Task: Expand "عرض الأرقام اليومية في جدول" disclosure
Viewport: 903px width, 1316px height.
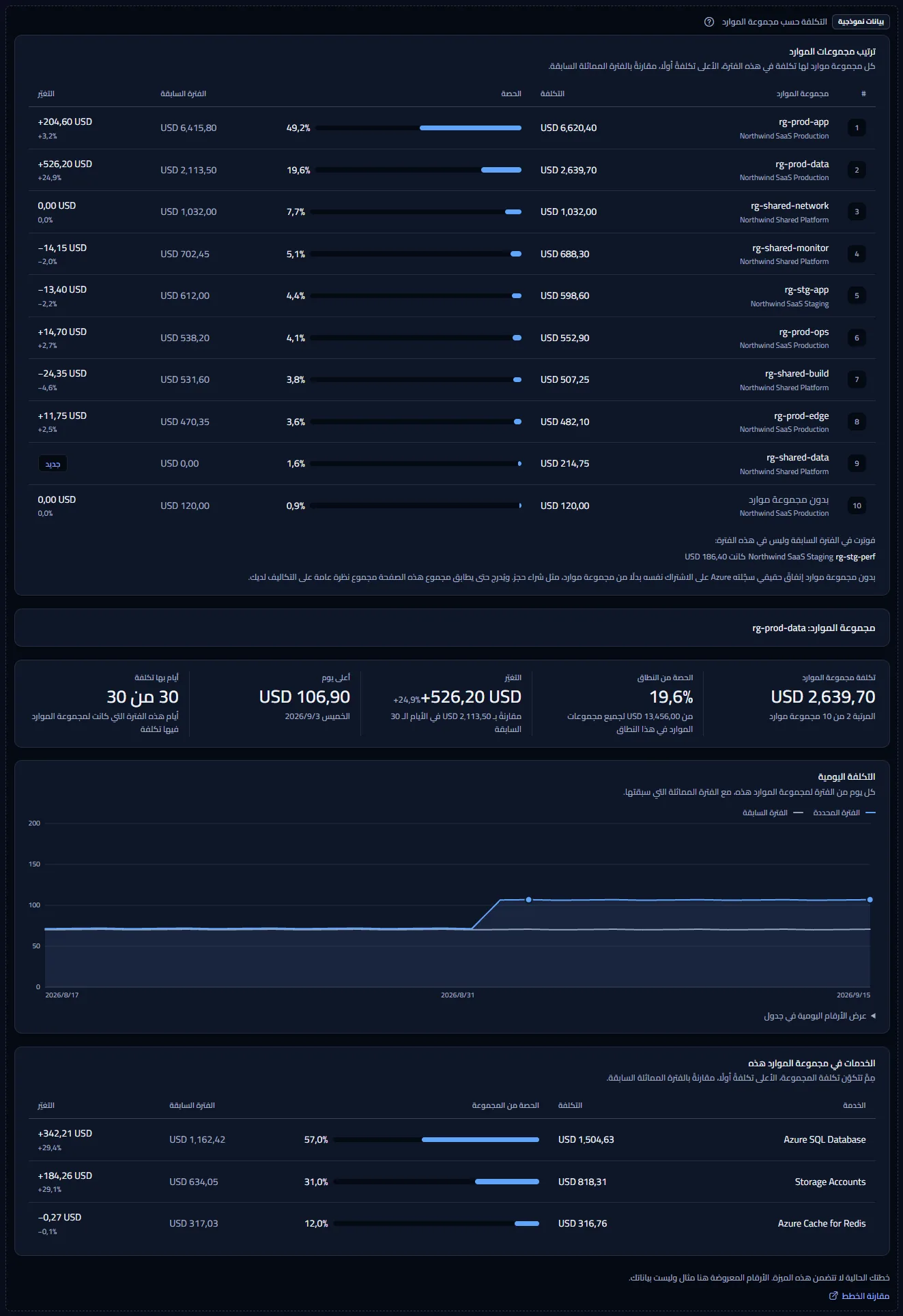Action: (x=820, y=1016)
